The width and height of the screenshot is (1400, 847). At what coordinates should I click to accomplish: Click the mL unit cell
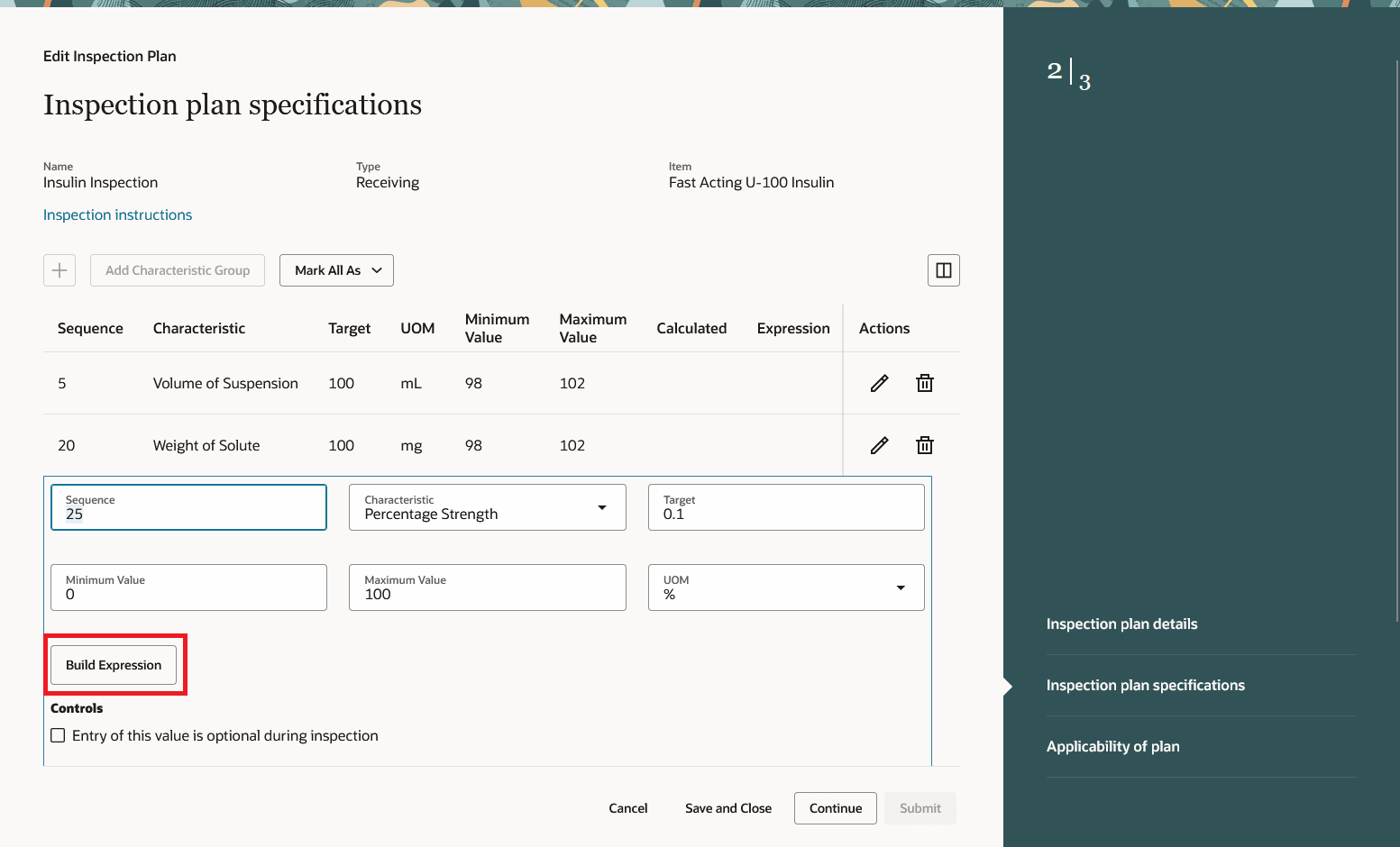point(411,383)
